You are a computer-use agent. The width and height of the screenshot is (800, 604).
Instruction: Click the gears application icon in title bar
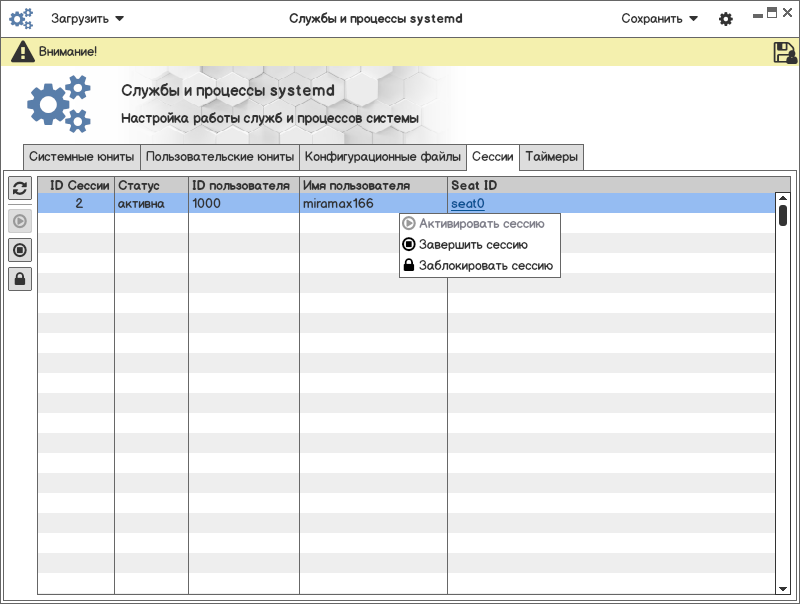point(21,19)
